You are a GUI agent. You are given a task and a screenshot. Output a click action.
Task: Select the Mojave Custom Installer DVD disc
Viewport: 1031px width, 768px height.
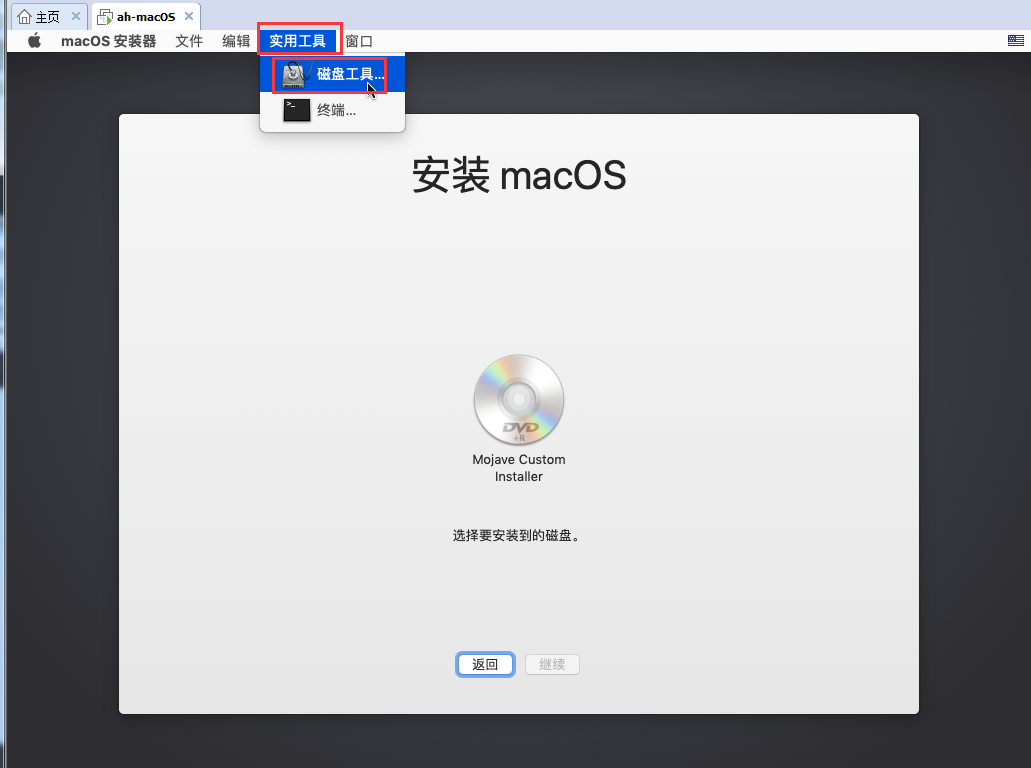[518, 400]
